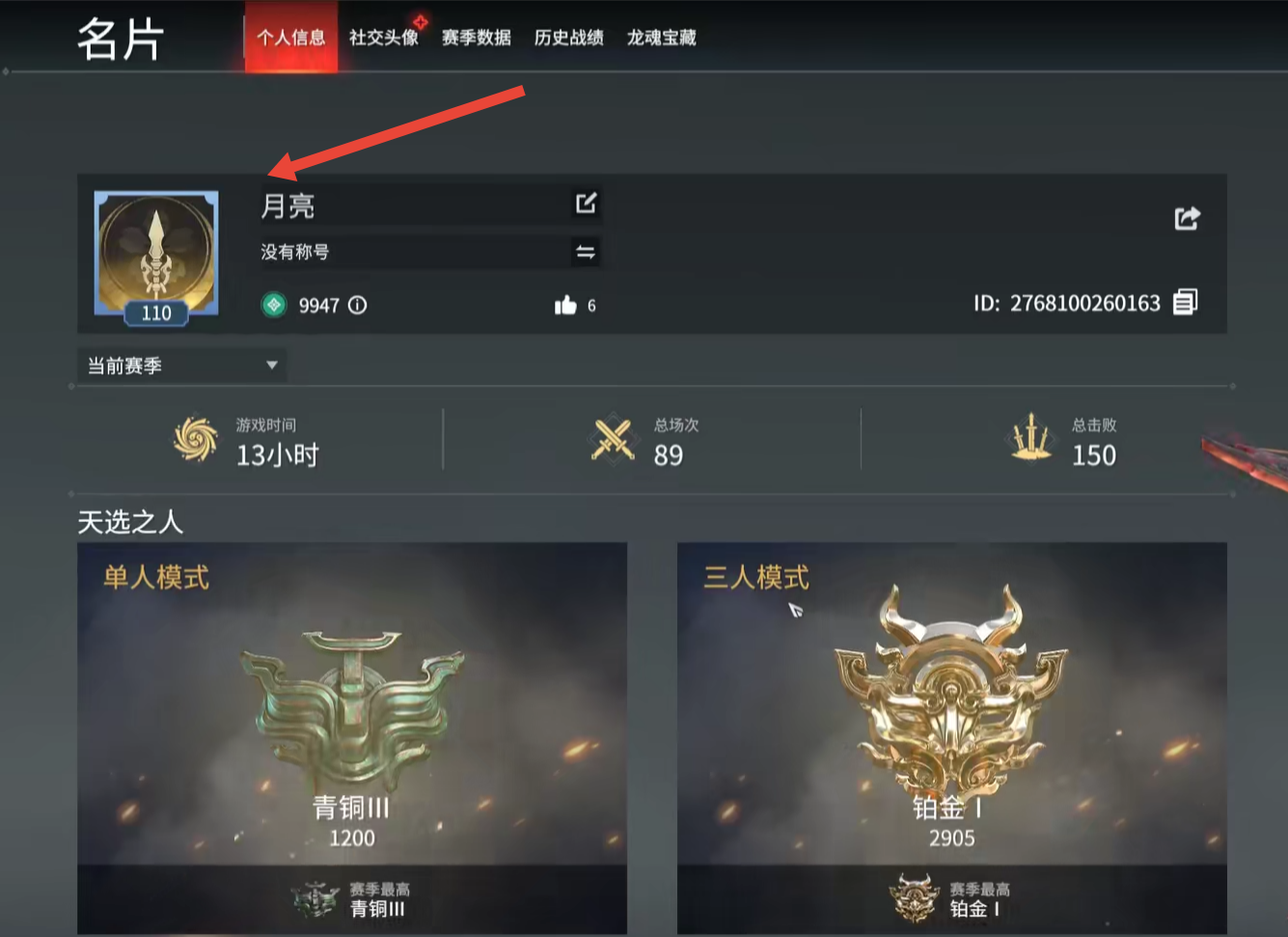Screen dimensions: 1288x937
Task: Switch to the 社交头像 tab
Action: pos(384,38)
